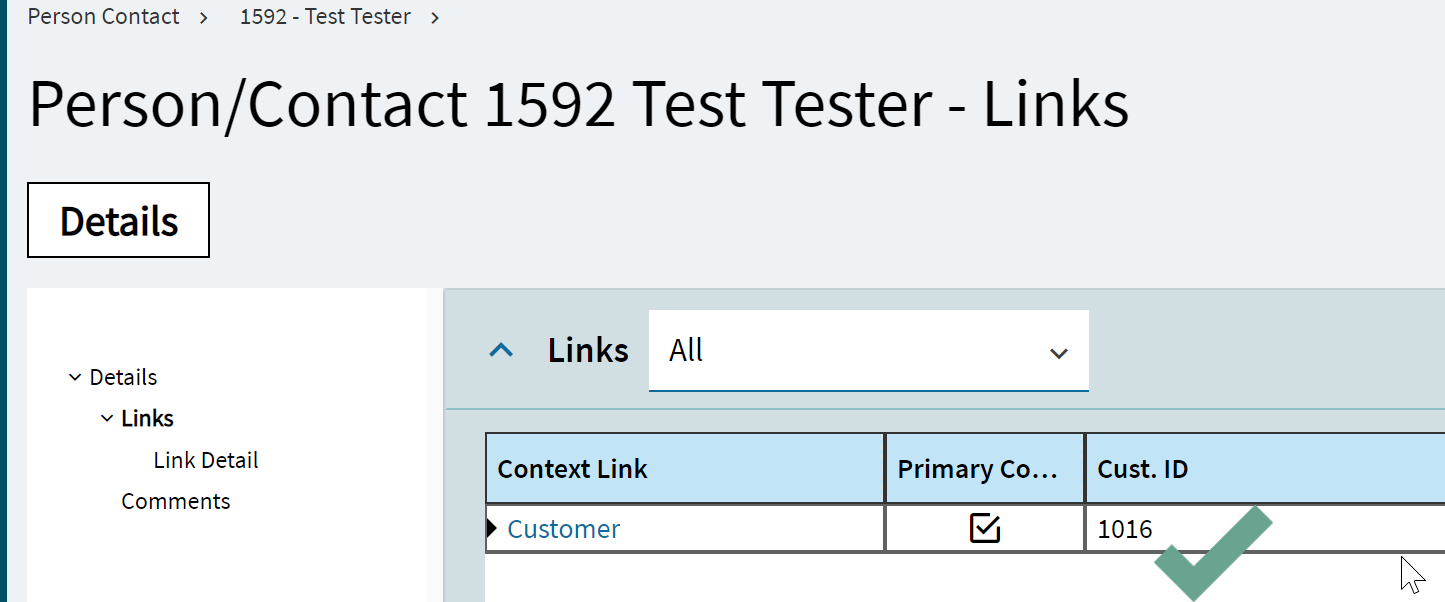Collapse the Links section with the up chevron
1445x602 pixels.
pyautogui.click(x=501, y=350)
